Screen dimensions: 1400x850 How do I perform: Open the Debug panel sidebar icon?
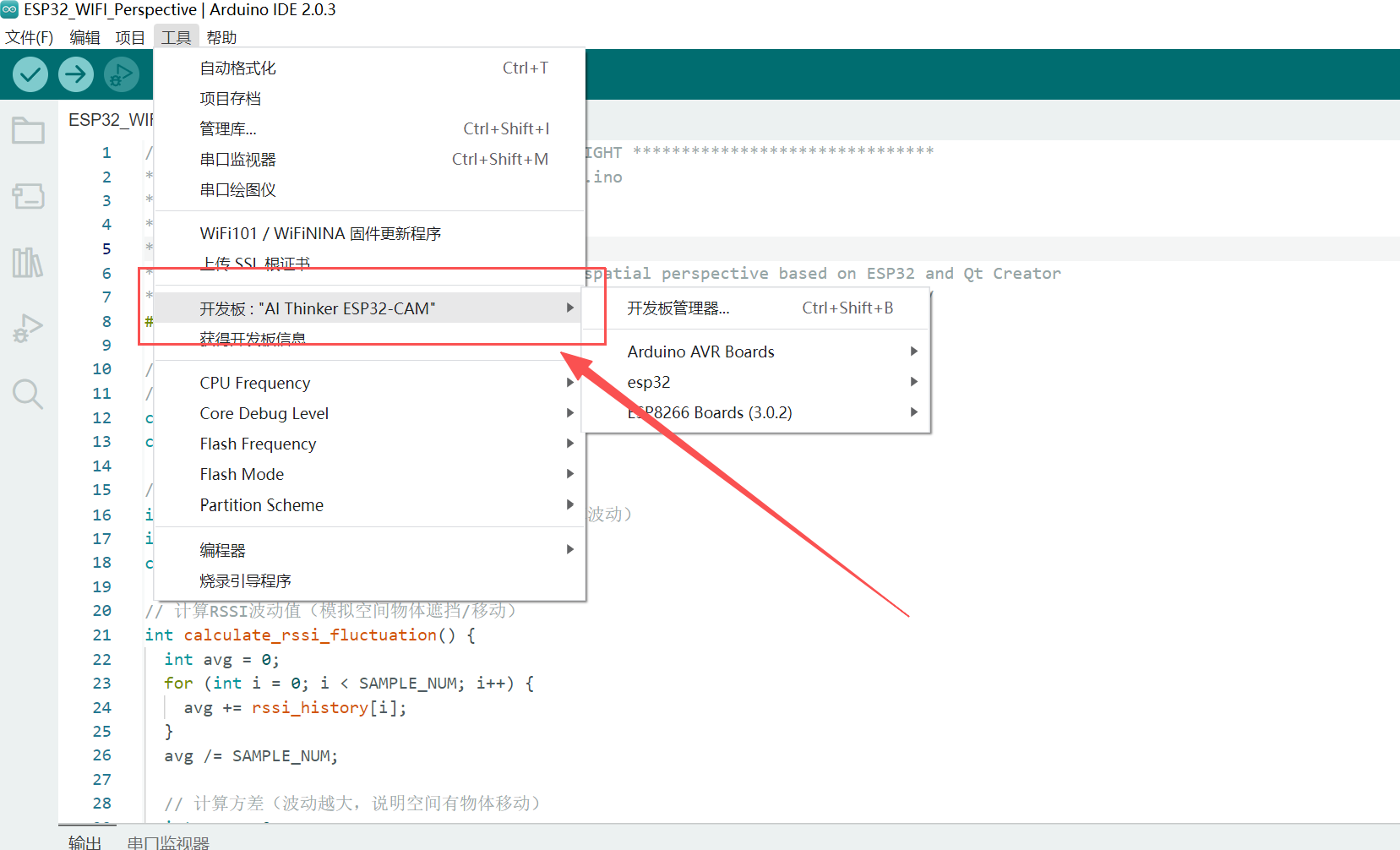click(28, 328)
